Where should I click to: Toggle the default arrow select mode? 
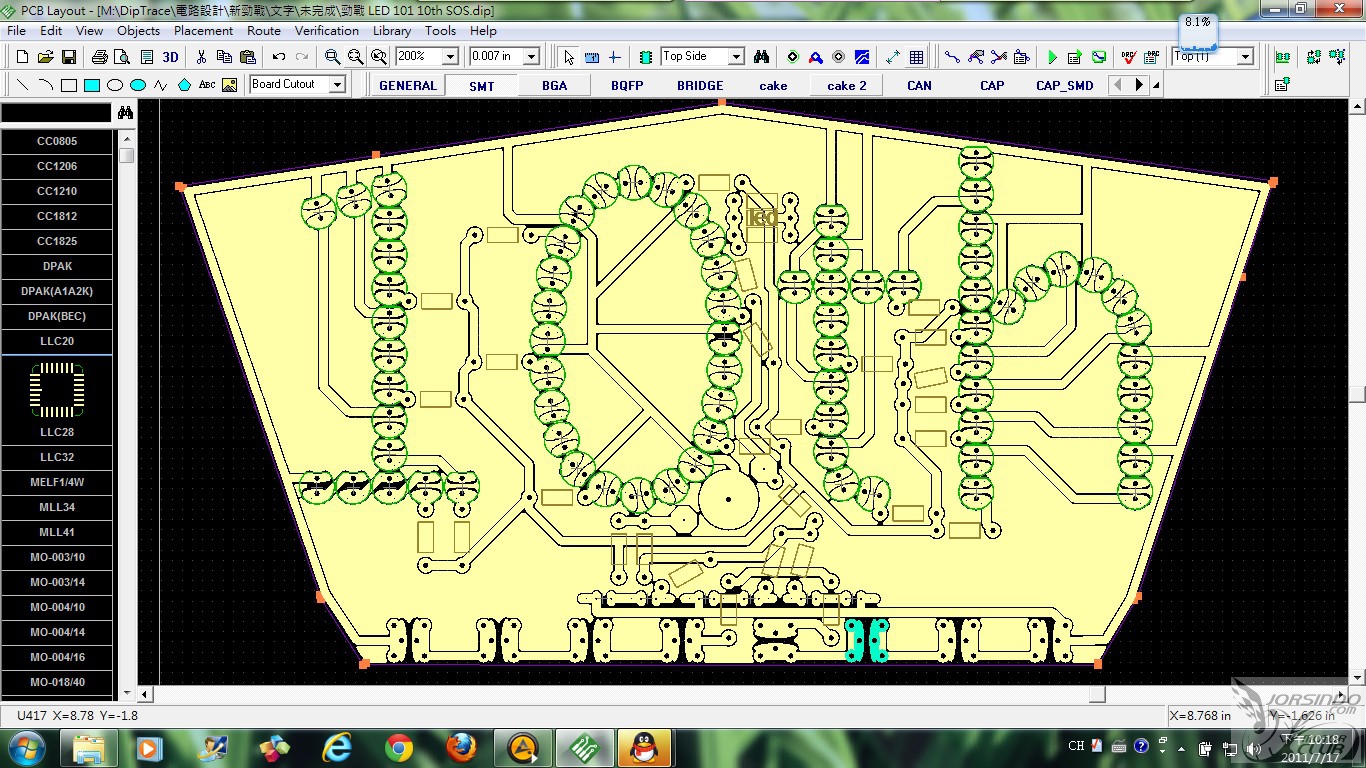[568, 57]
